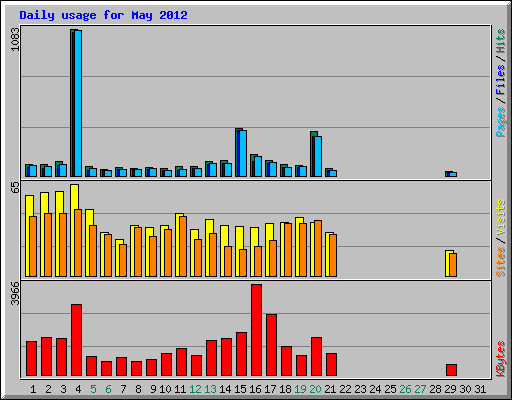Click green weekend day label 27
Image resolution: width=512 pixels, height=400 pixels.
pos(420,389)
